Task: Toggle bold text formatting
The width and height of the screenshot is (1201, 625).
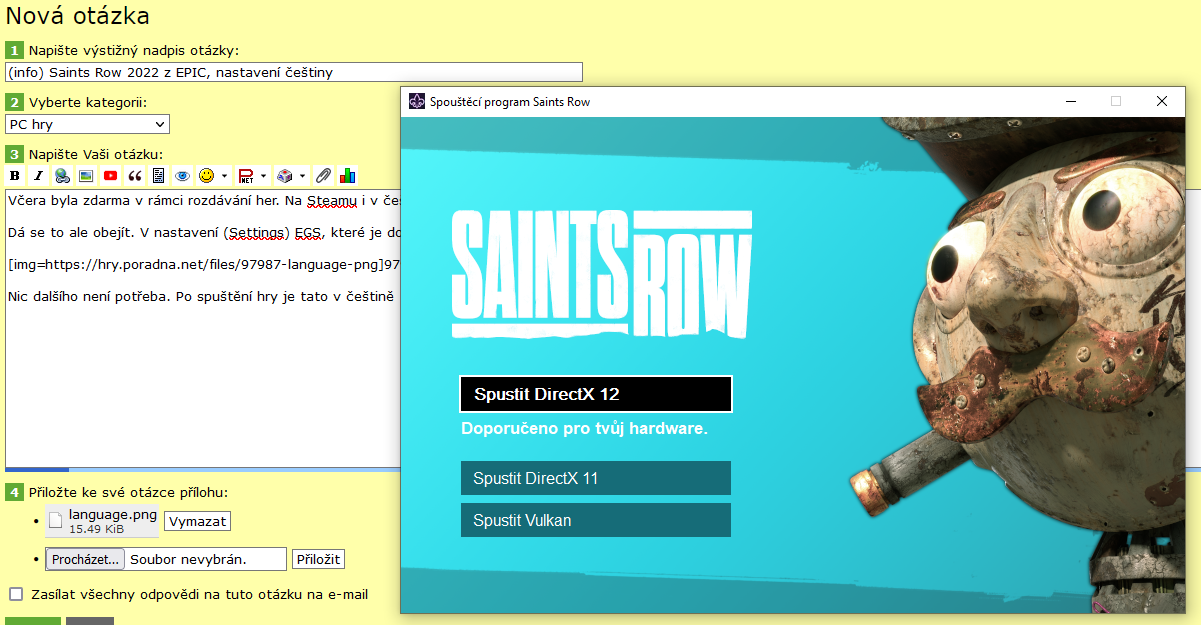Action: [x=14, y=176]
